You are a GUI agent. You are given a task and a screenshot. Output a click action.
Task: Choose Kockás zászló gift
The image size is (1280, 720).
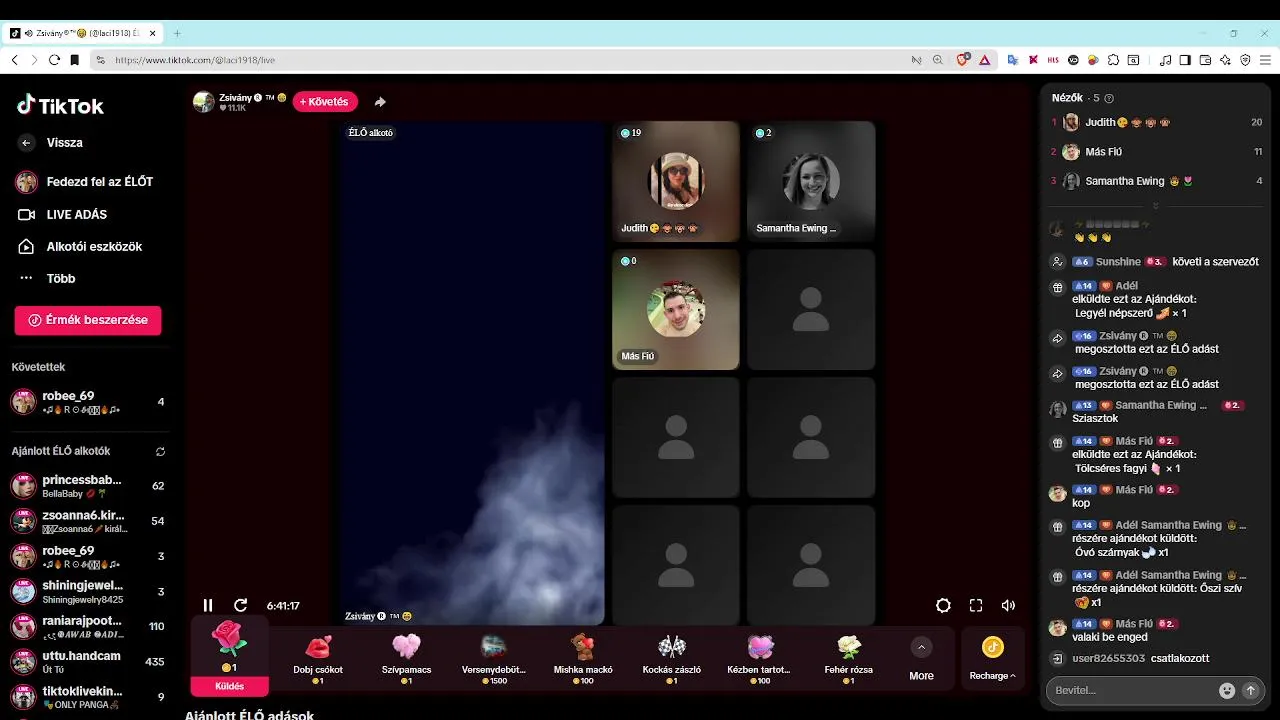coord(672,658)
